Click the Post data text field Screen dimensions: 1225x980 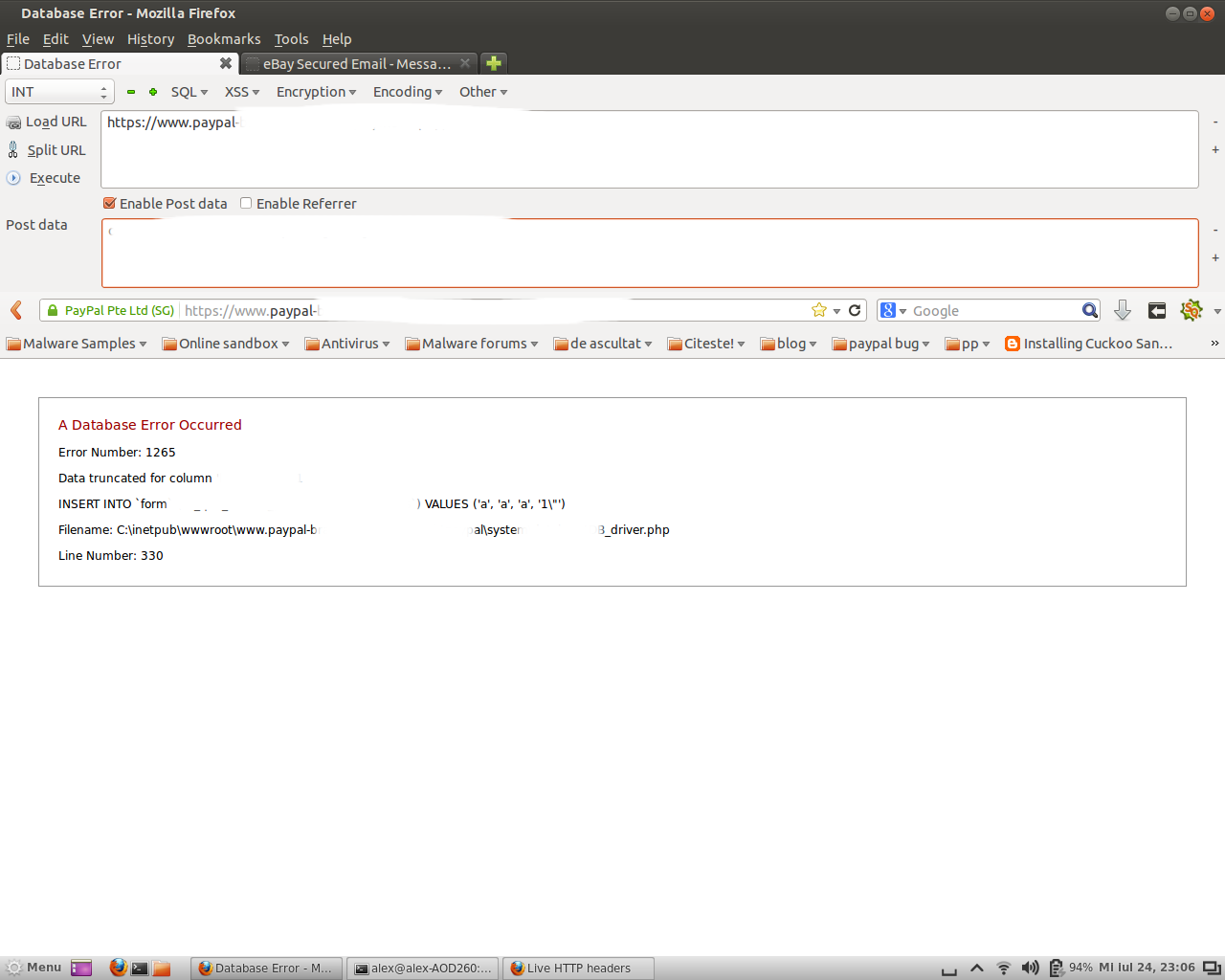650,253
